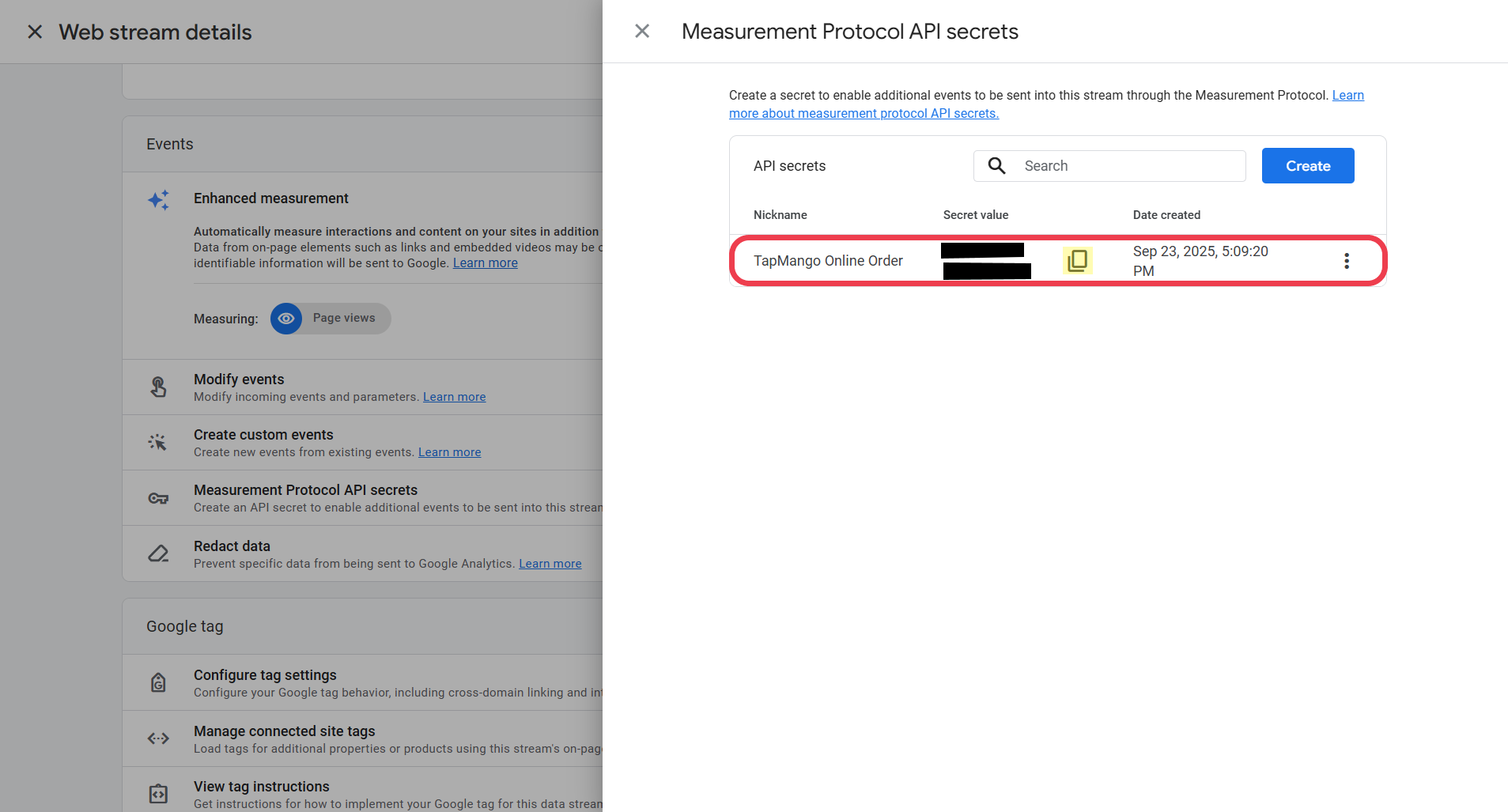Screen dimensions: 1508x812
Task: Click the Date created column header
Action: [1166, 215]
